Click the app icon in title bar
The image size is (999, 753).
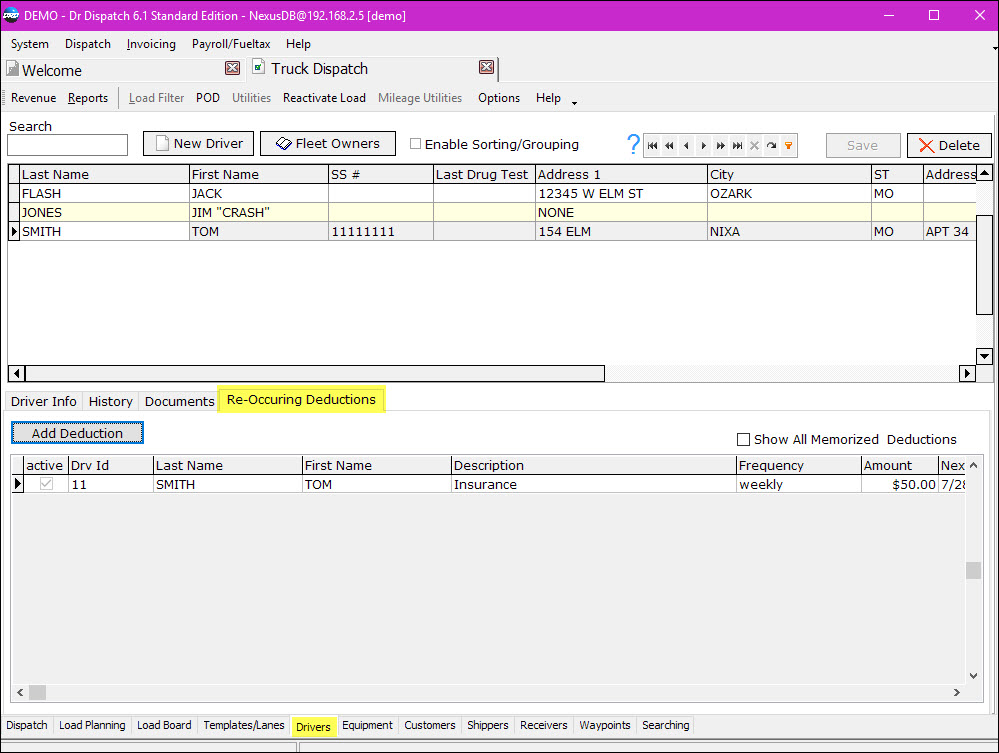(x=11, y=15)
